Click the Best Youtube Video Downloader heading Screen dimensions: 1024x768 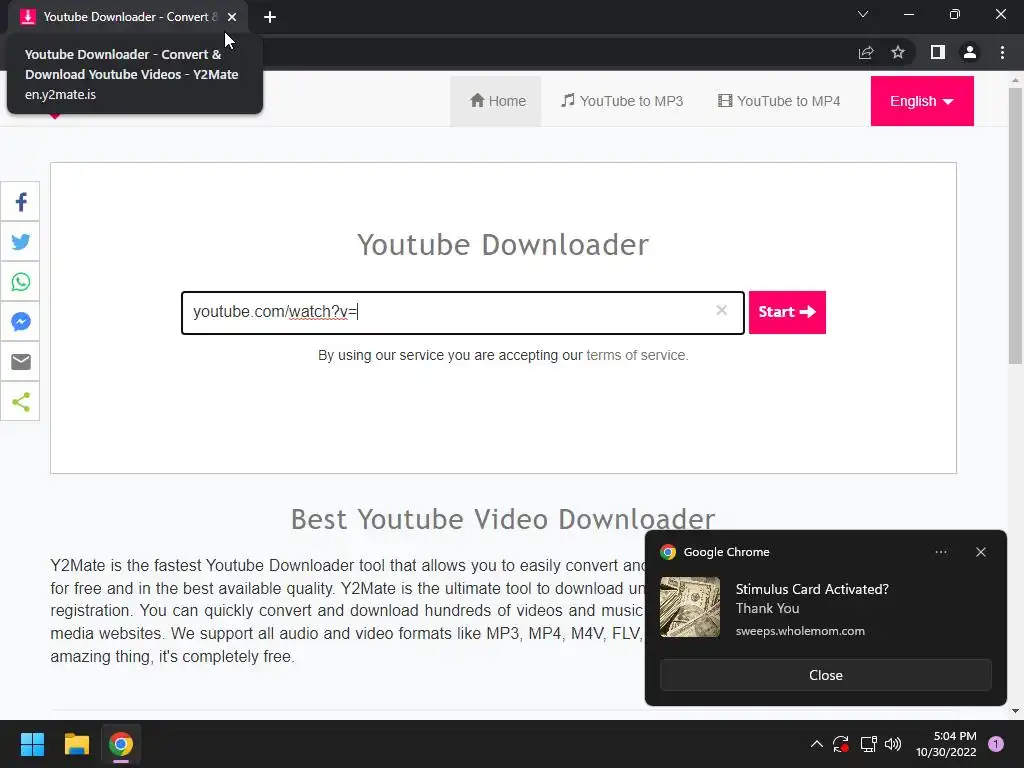tap(503, 520)
